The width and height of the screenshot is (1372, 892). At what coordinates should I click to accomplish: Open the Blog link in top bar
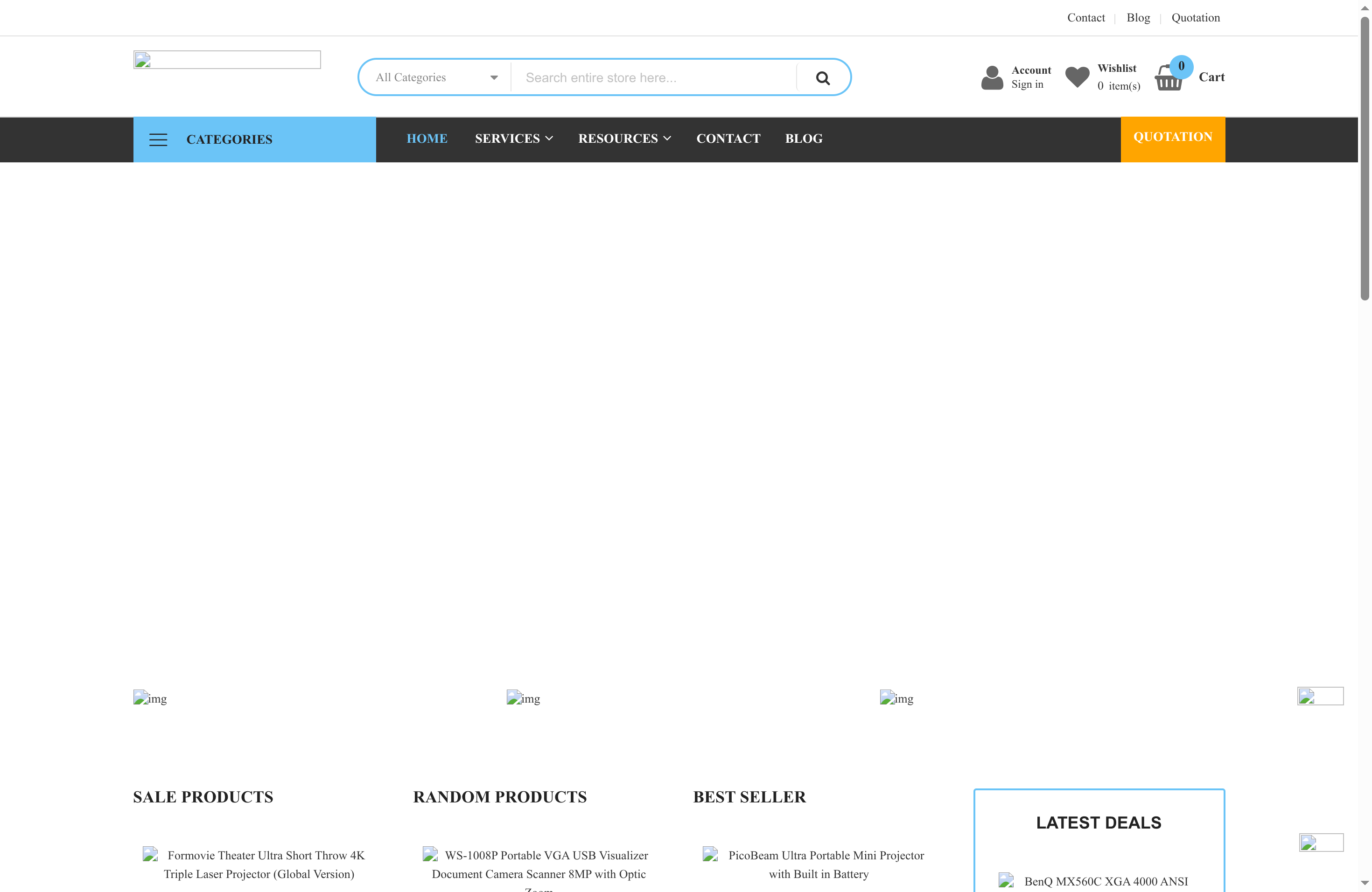[x=1138, y=17]
